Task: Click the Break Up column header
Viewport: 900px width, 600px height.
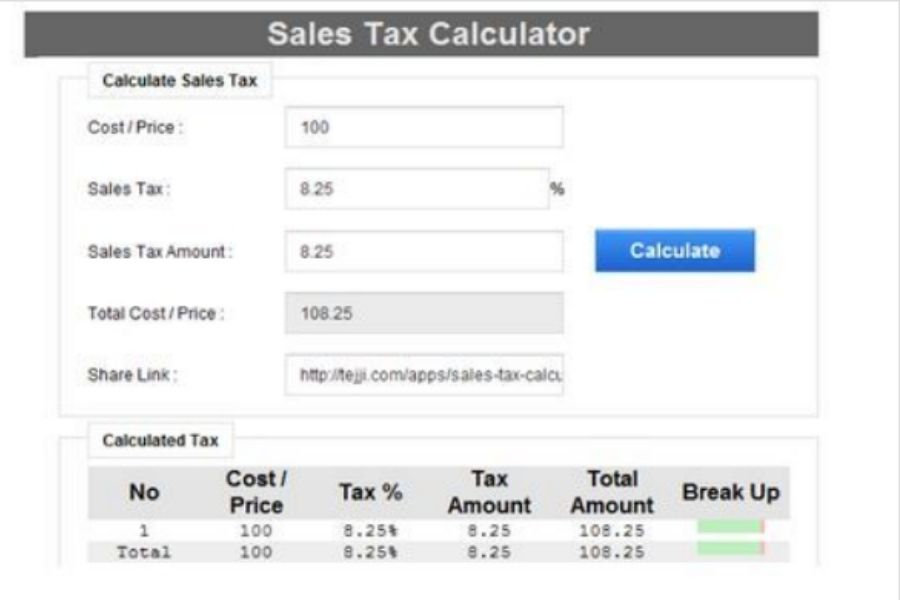Action: click(x=731, y=492)
